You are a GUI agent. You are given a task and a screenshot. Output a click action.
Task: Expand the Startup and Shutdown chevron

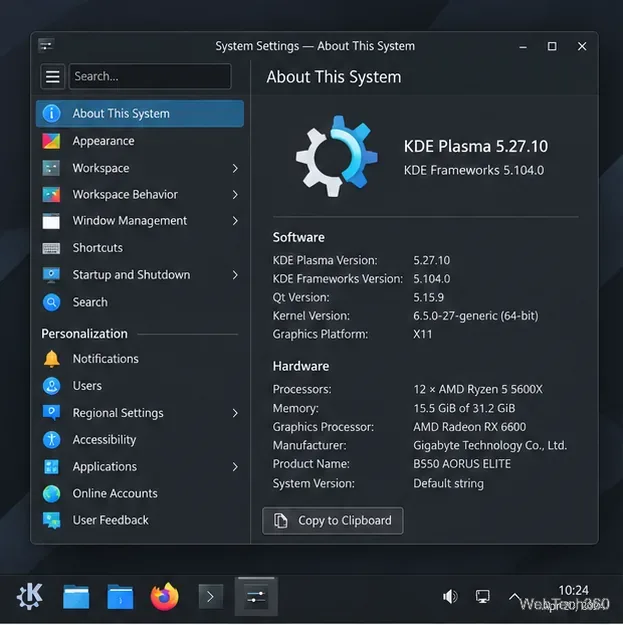[x=235, y=275]
